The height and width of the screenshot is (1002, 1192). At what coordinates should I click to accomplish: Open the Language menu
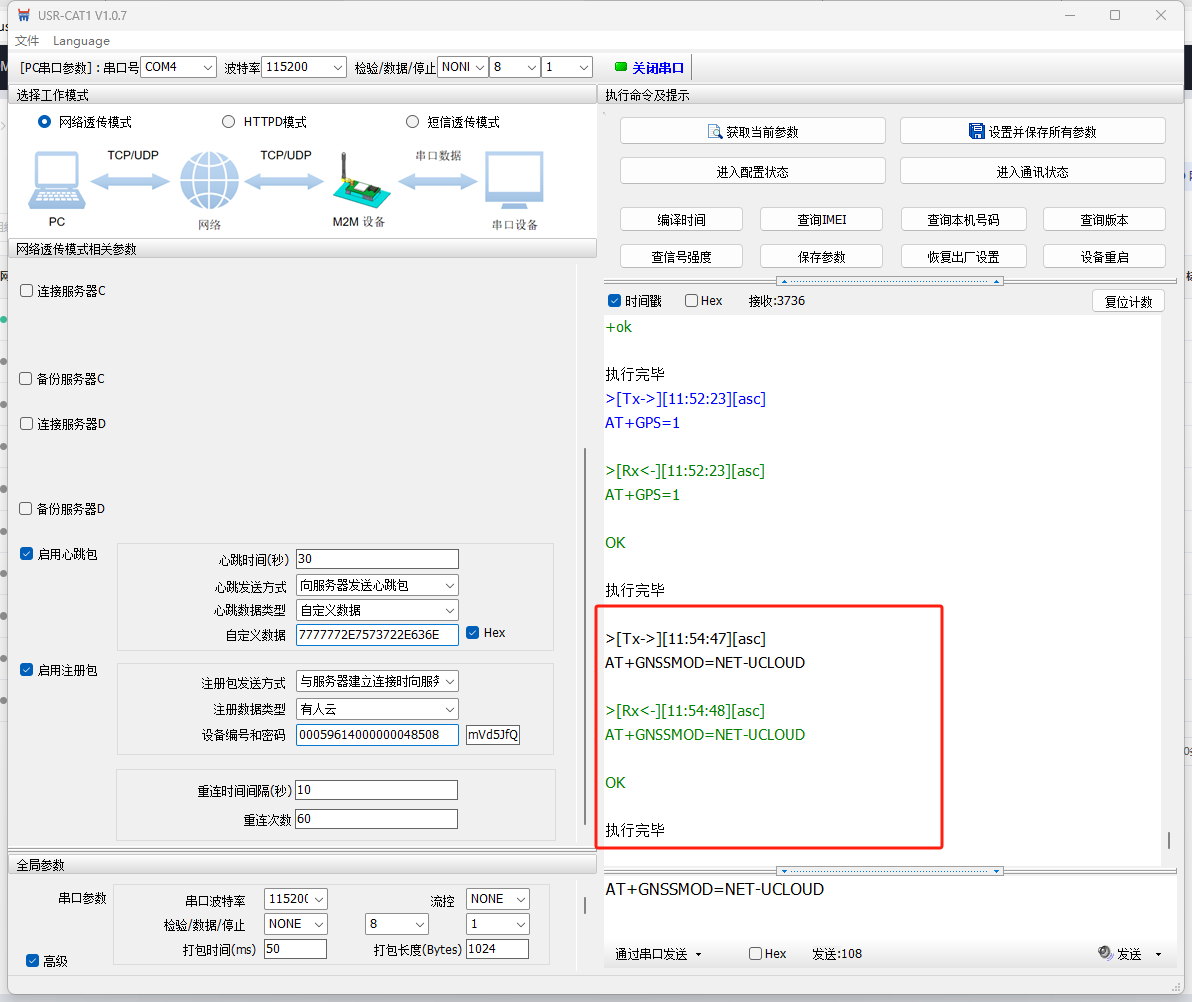point(81,41)
